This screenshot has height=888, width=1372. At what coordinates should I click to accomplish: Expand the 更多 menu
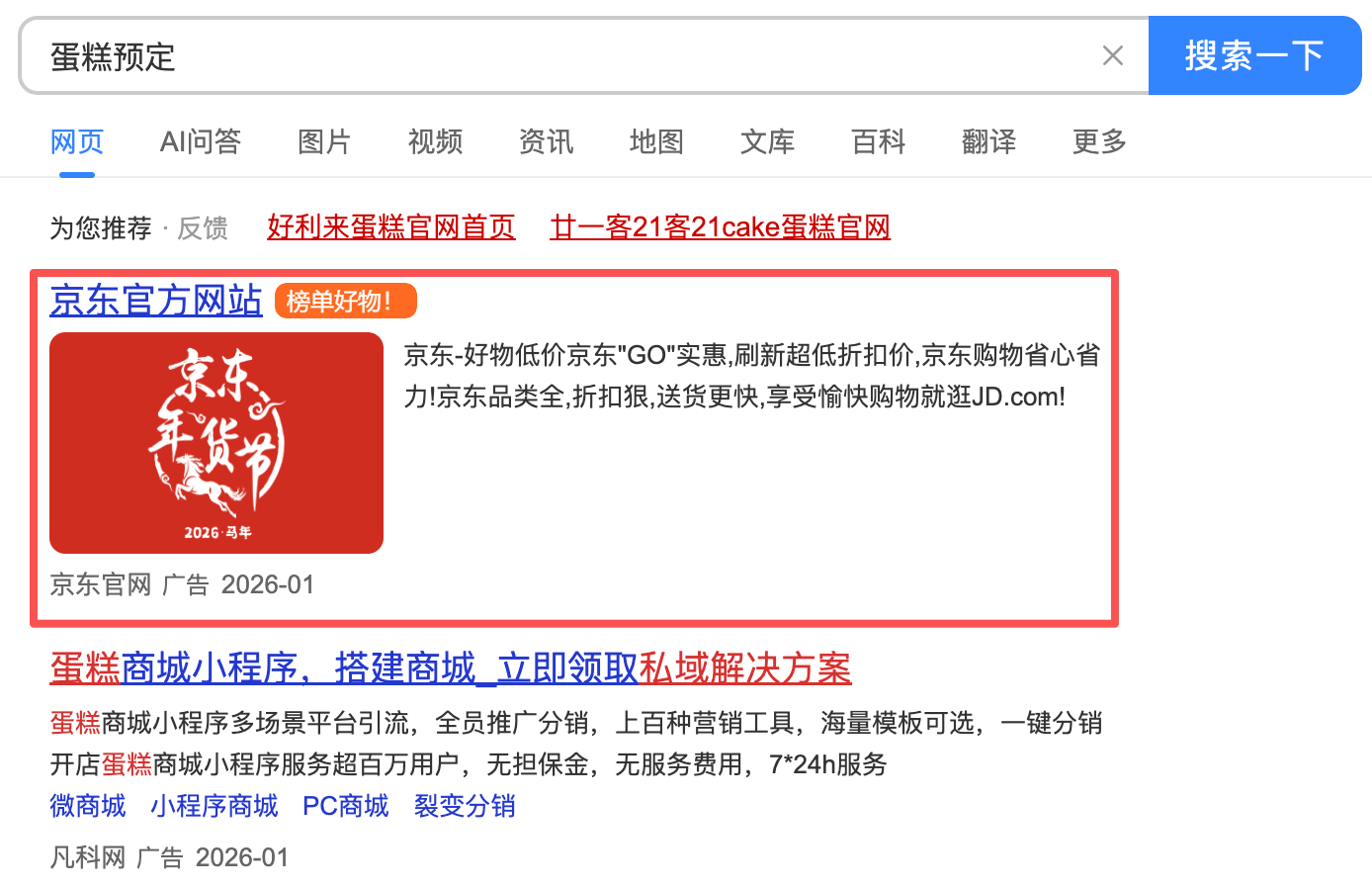click(x=1099, y=141)
